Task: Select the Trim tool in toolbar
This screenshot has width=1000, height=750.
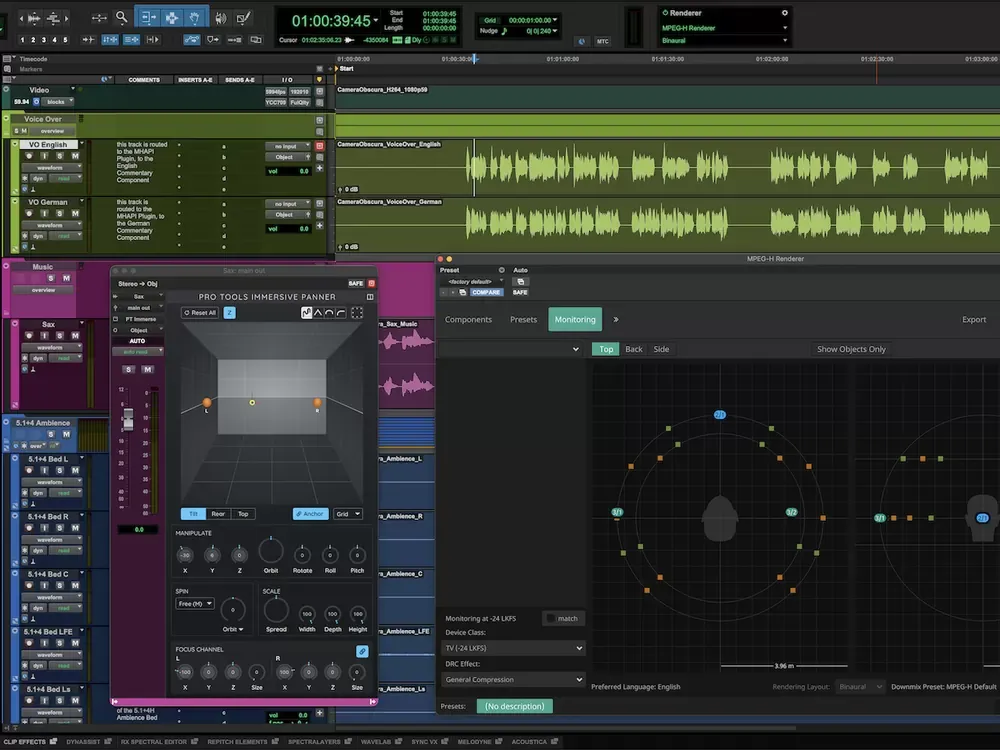Action: click(147, 18)
